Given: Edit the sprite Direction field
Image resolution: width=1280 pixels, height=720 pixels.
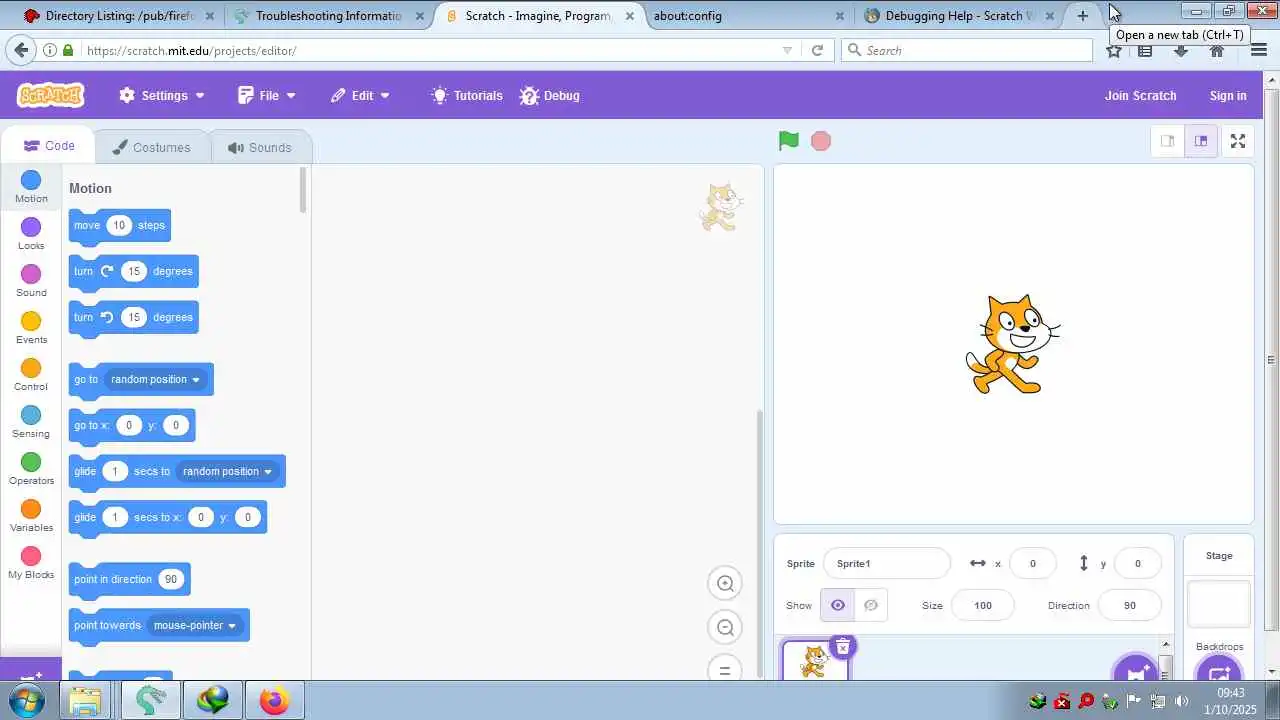Looking at the screenshot, I should point(1130,605).
